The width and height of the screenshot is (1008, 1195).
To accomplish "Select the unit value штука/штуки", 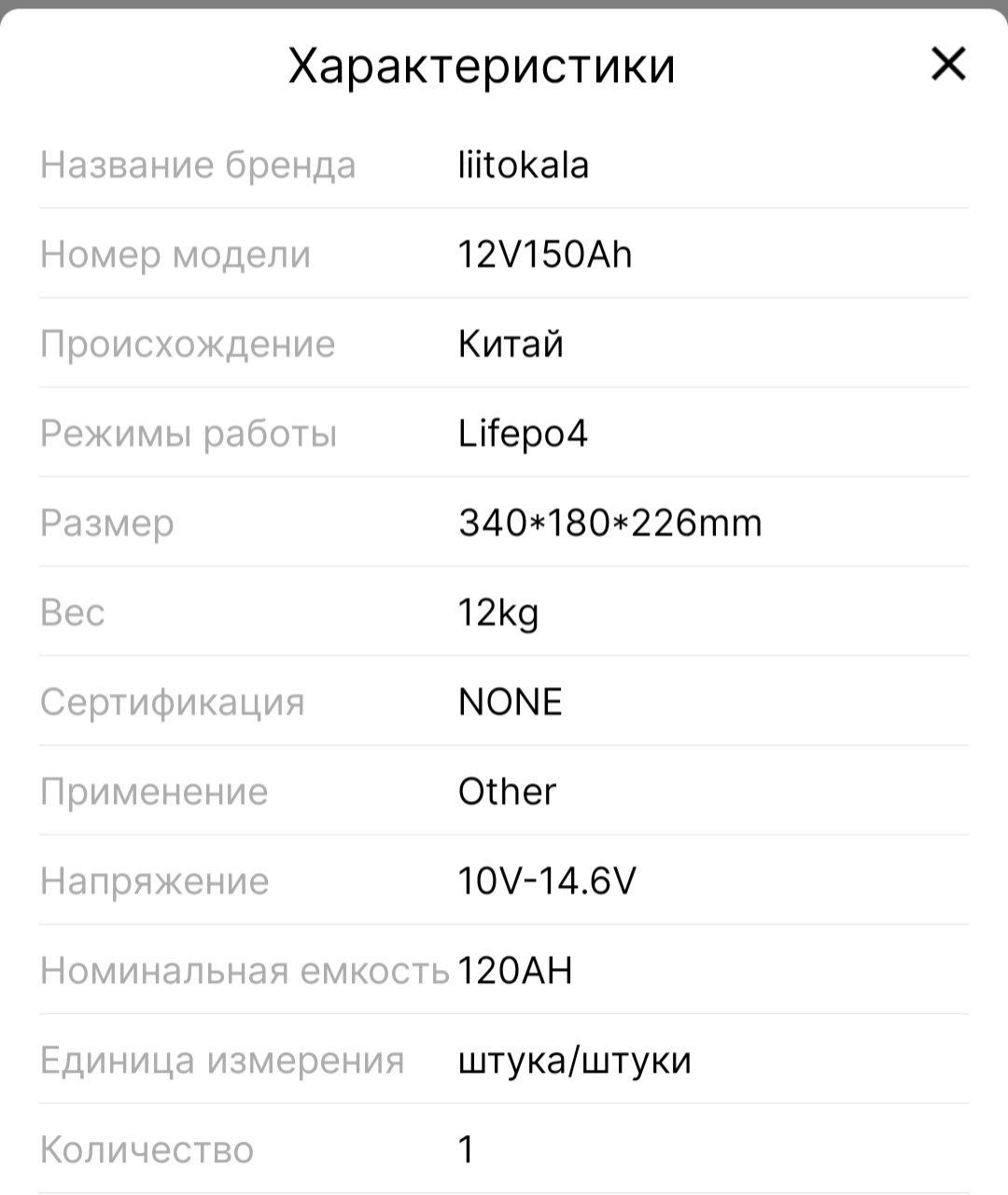I will tap(575, 1061).
